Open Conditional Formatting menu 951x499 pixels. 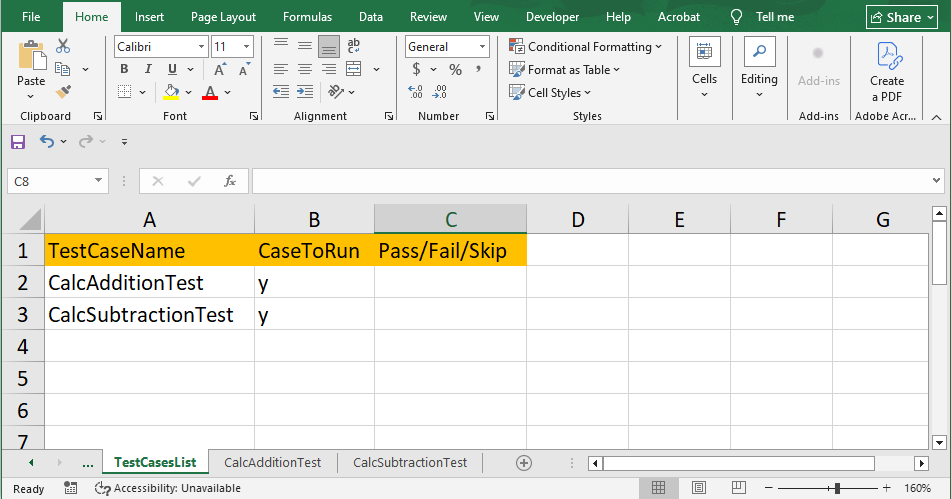pyautogui.click(x=585, y=47)
